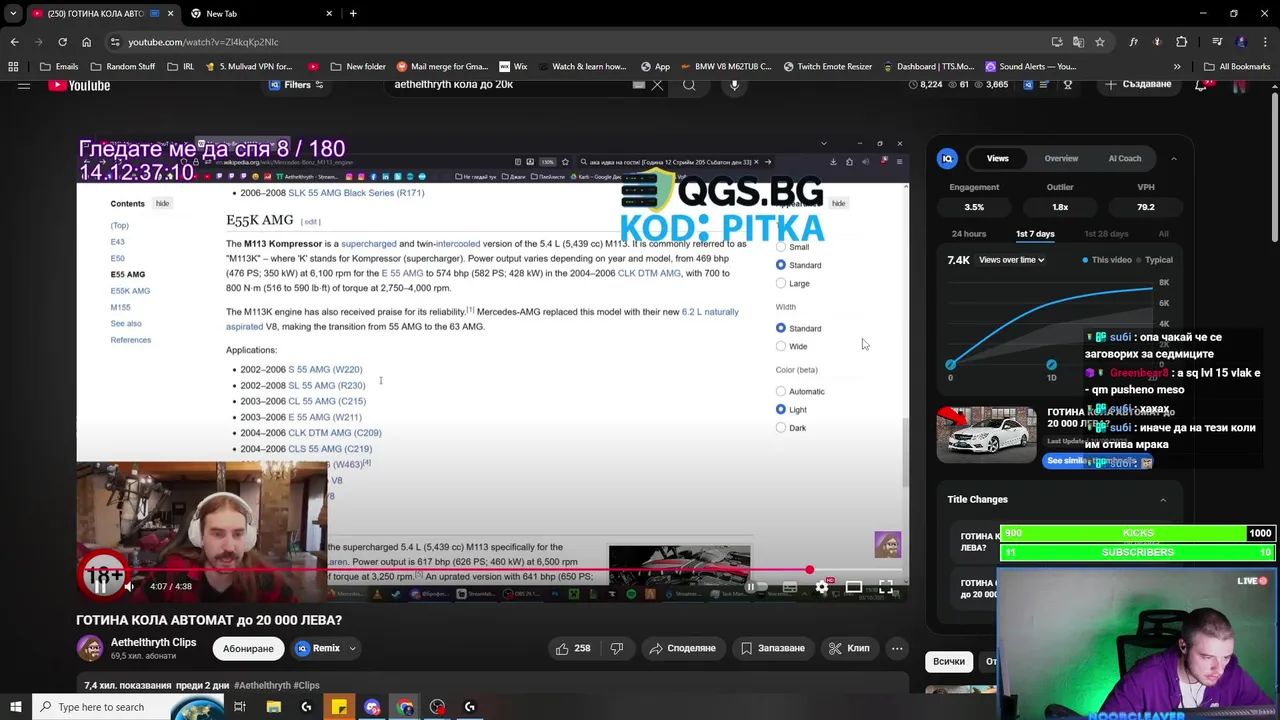Image resolution: width=1280 pixels, height=720 pixels.
Task: Toggle subtitles in the player
Action: click(x=789, y=587)
